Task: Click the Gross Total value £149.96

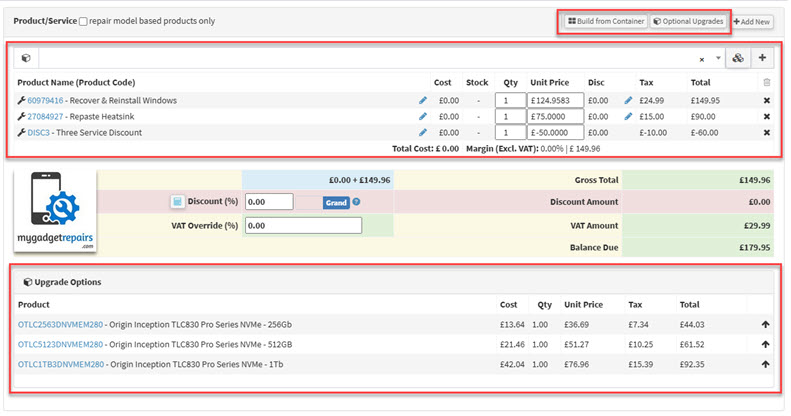Action: (755, 180)
